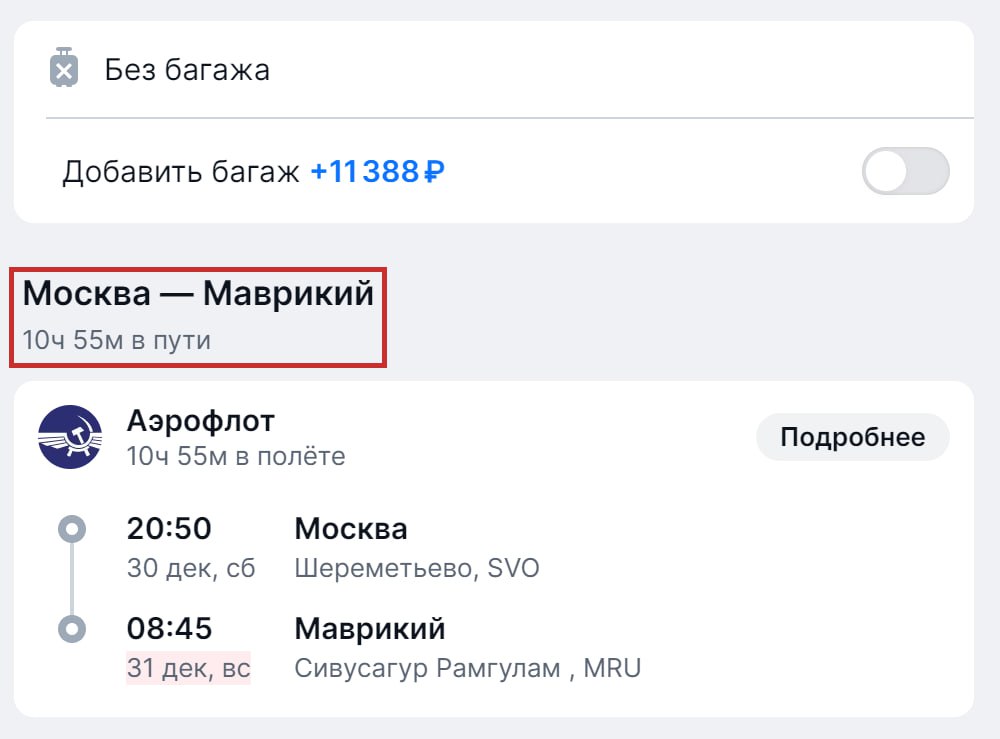Click the 30 дек, сб departure date

[x=191, y=569]
